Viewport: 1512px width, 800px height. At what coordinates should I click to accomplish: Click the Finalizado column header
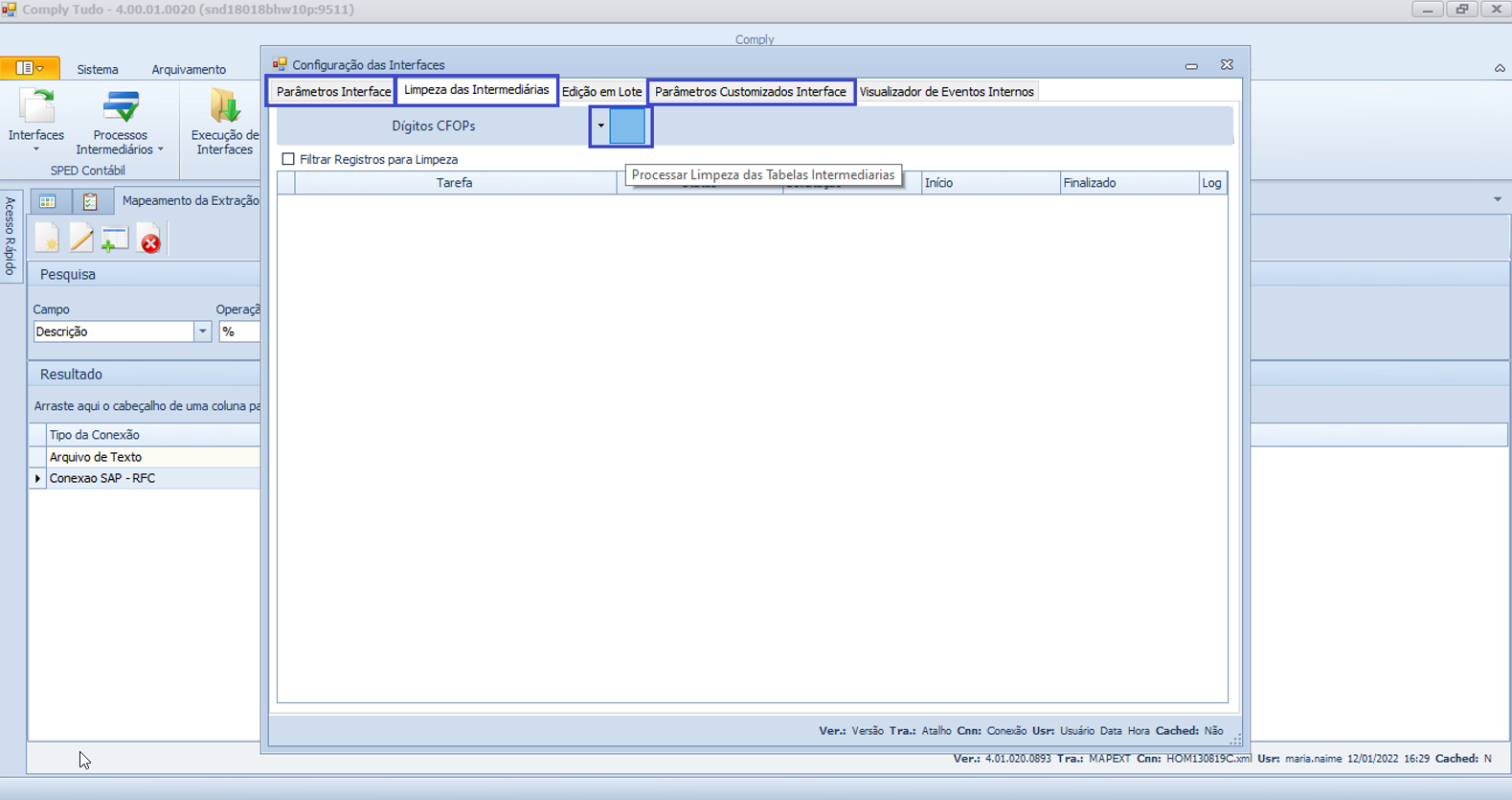[1129, 183]
